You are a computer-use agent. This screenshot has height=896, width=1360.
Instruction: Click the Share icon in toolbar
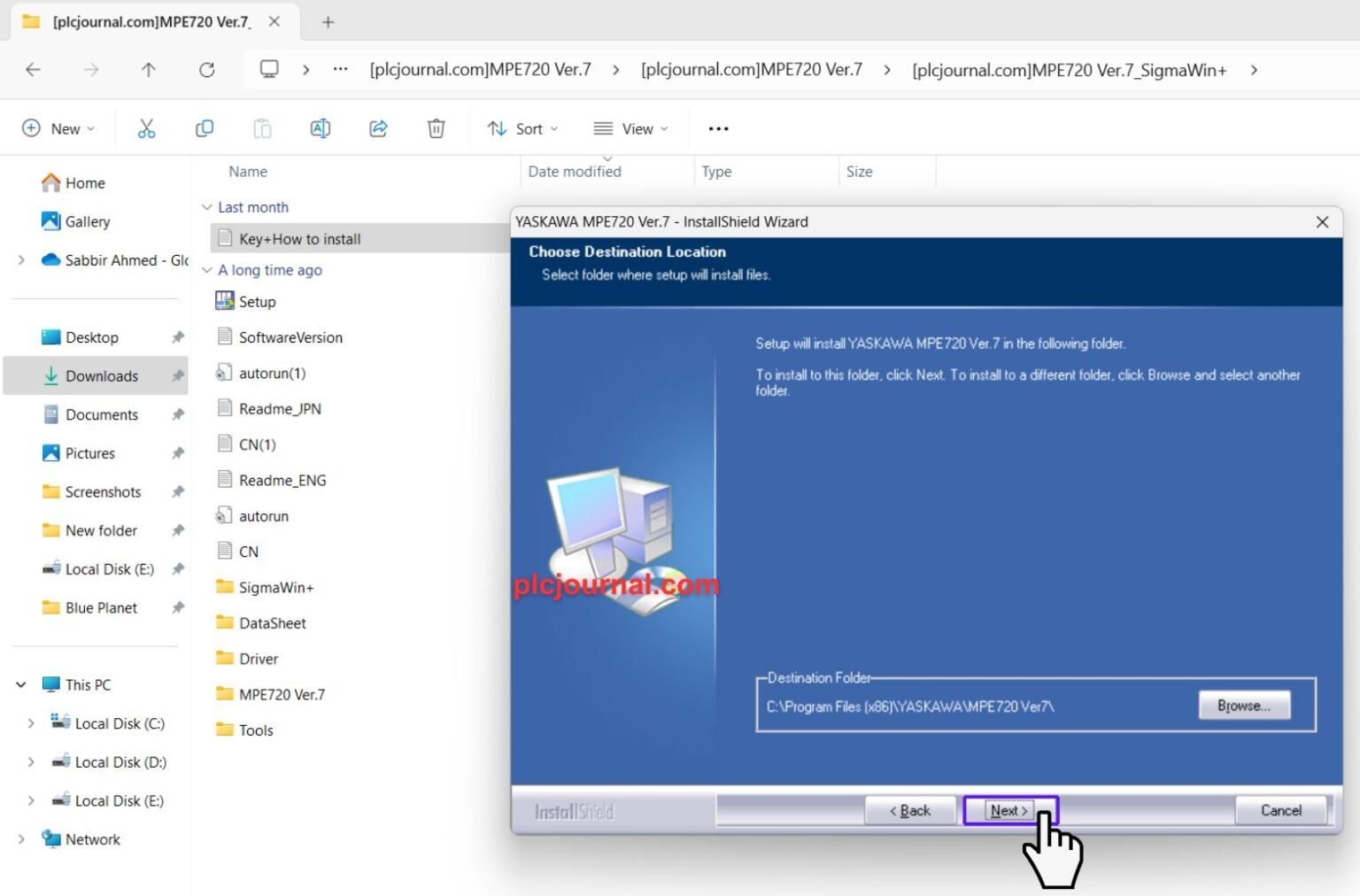(378, 128)
